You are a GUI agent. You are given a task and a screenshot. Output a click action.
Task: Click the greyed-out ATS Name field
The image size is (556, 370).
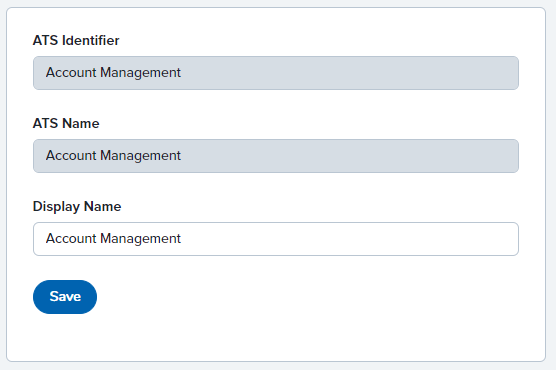click(276, 156)
